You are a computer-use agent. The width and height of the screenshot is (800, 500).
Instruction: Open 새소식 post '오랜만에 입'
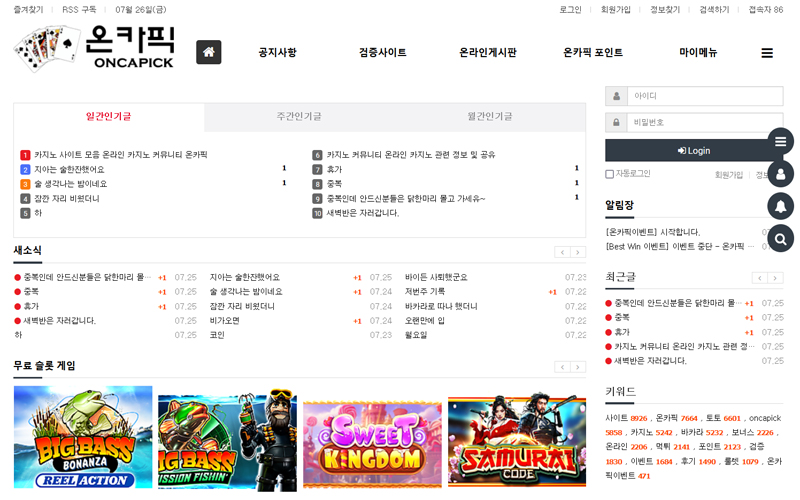click(x=424, y=320)
